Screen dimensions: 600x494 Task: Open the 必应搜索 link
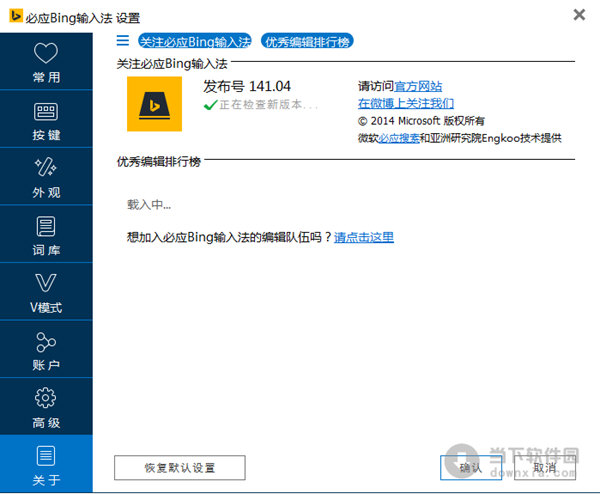pyautogui.click(x=399, y=138)
